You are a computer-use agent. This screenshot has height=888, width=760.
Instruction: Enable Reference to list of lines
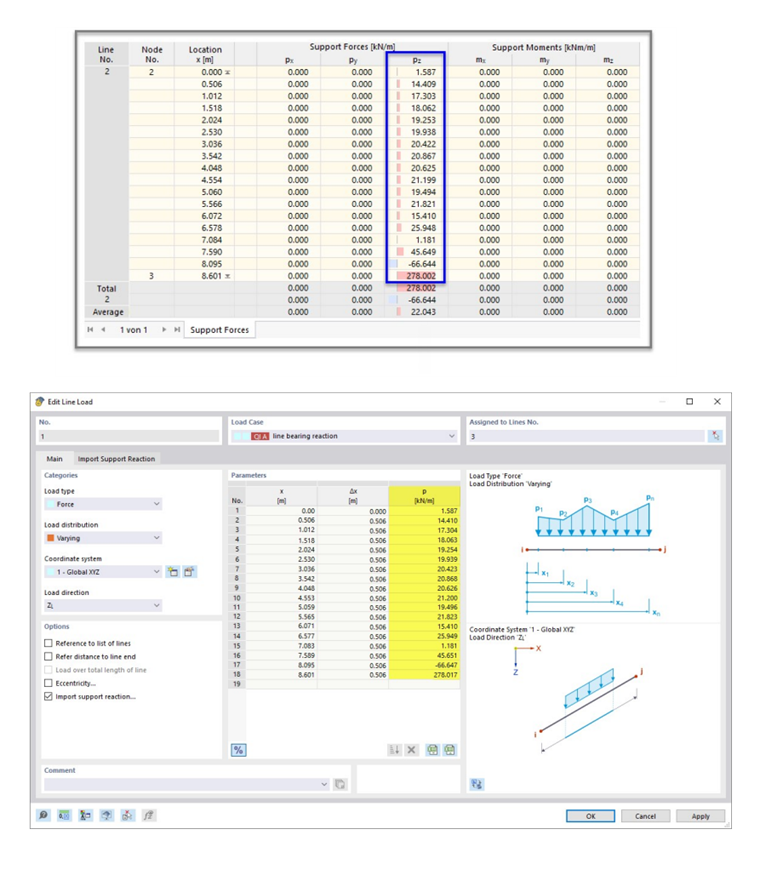(48, 643)
